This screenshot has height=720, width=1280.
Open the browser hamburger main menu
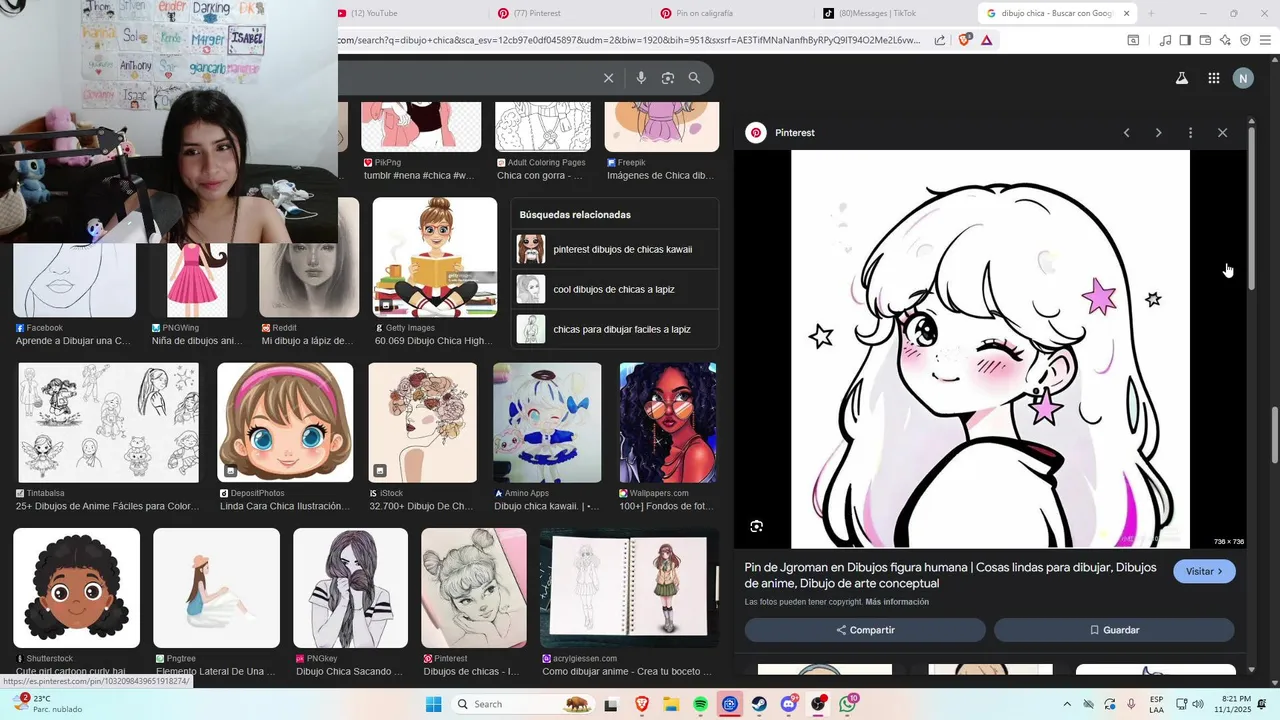pos(1265,40)
